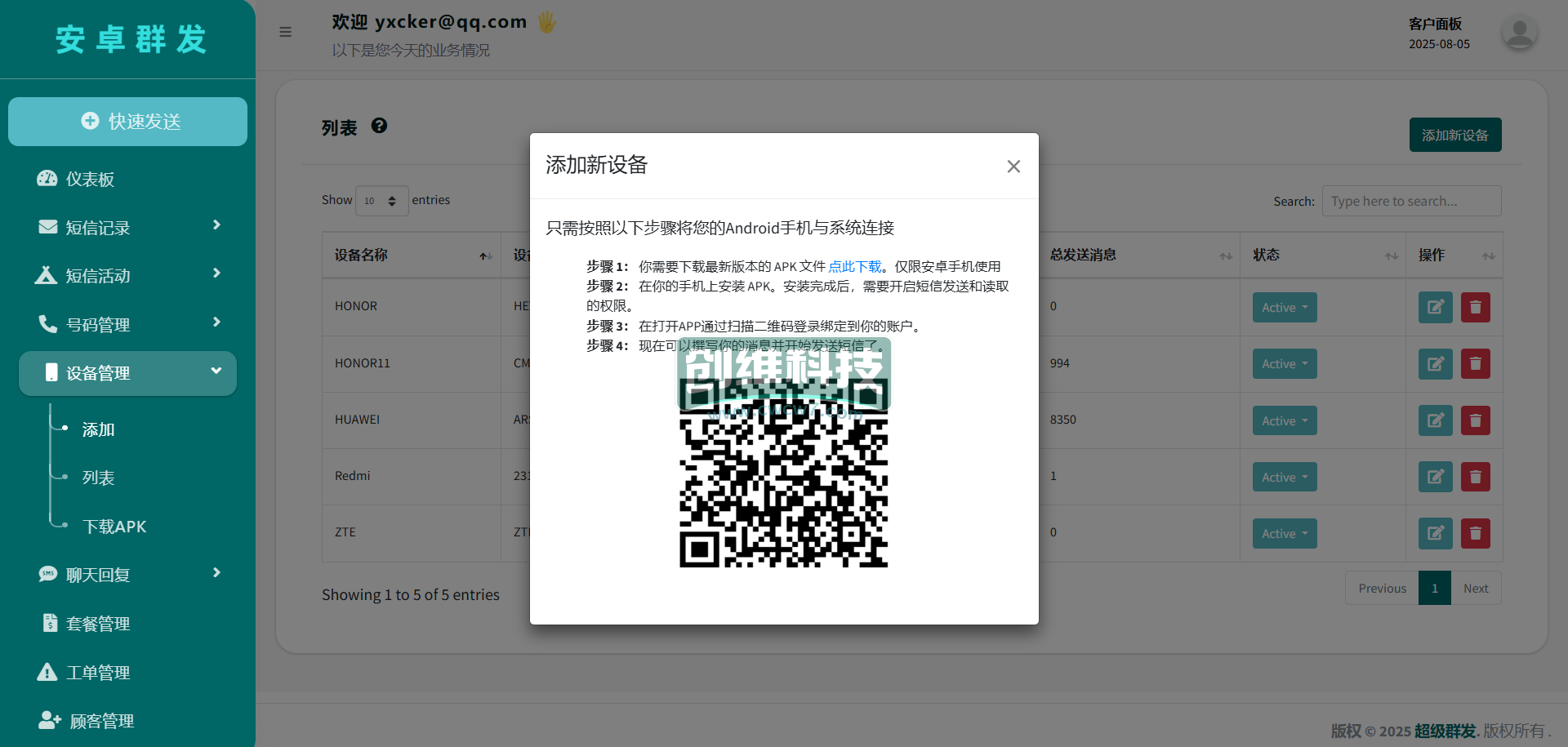Screen dimensions: 1568x747
Task: Focus the Search input field
Action: [x=1411, y=201]
